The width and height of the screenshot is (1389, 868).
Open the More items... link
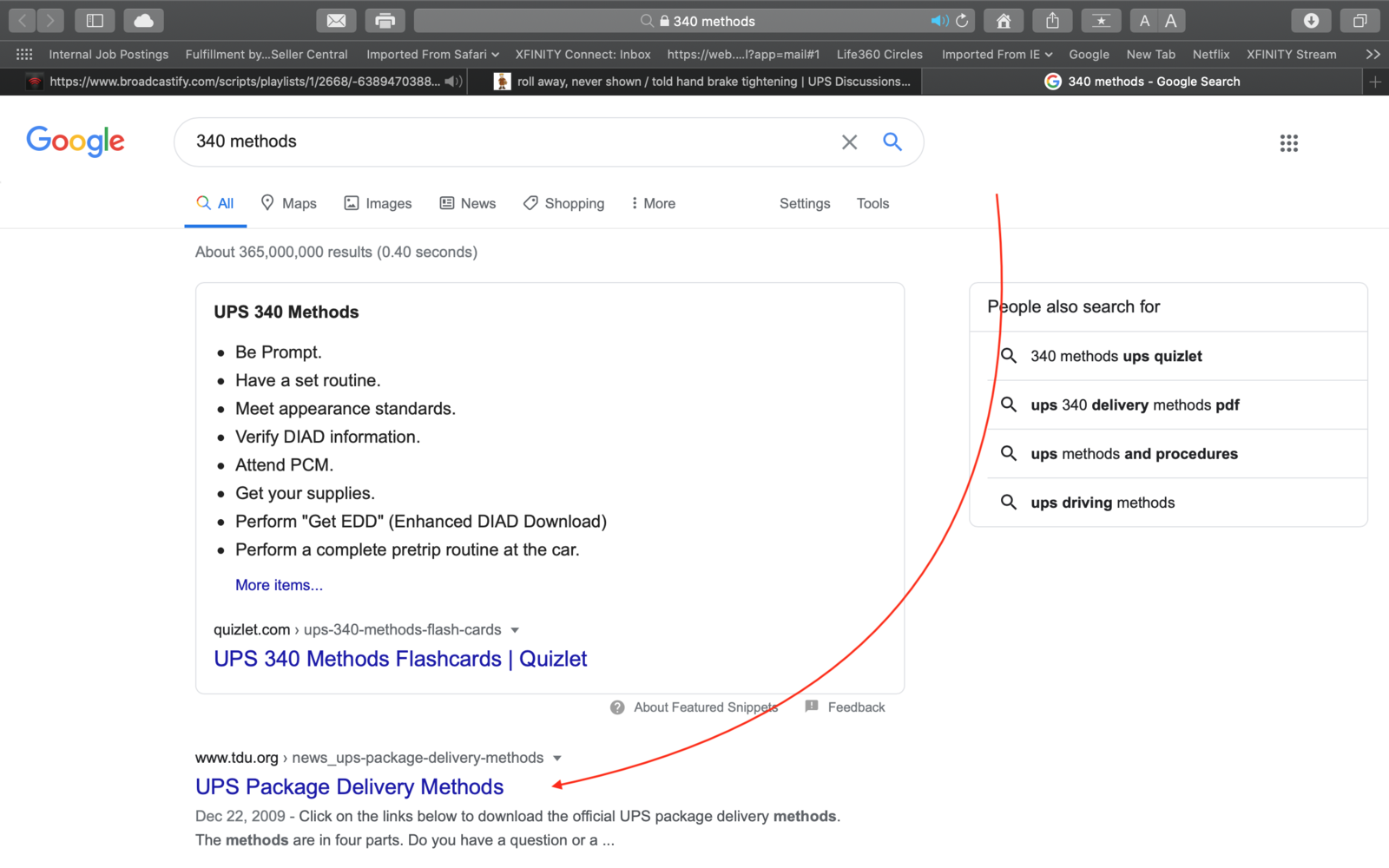click(x=279, y=585)
